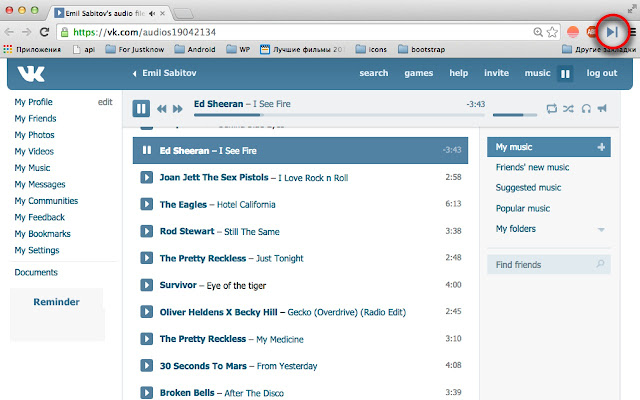This screenshot has height=400, width=640.
Task: Select Popular music
Action: click(523, 209)
